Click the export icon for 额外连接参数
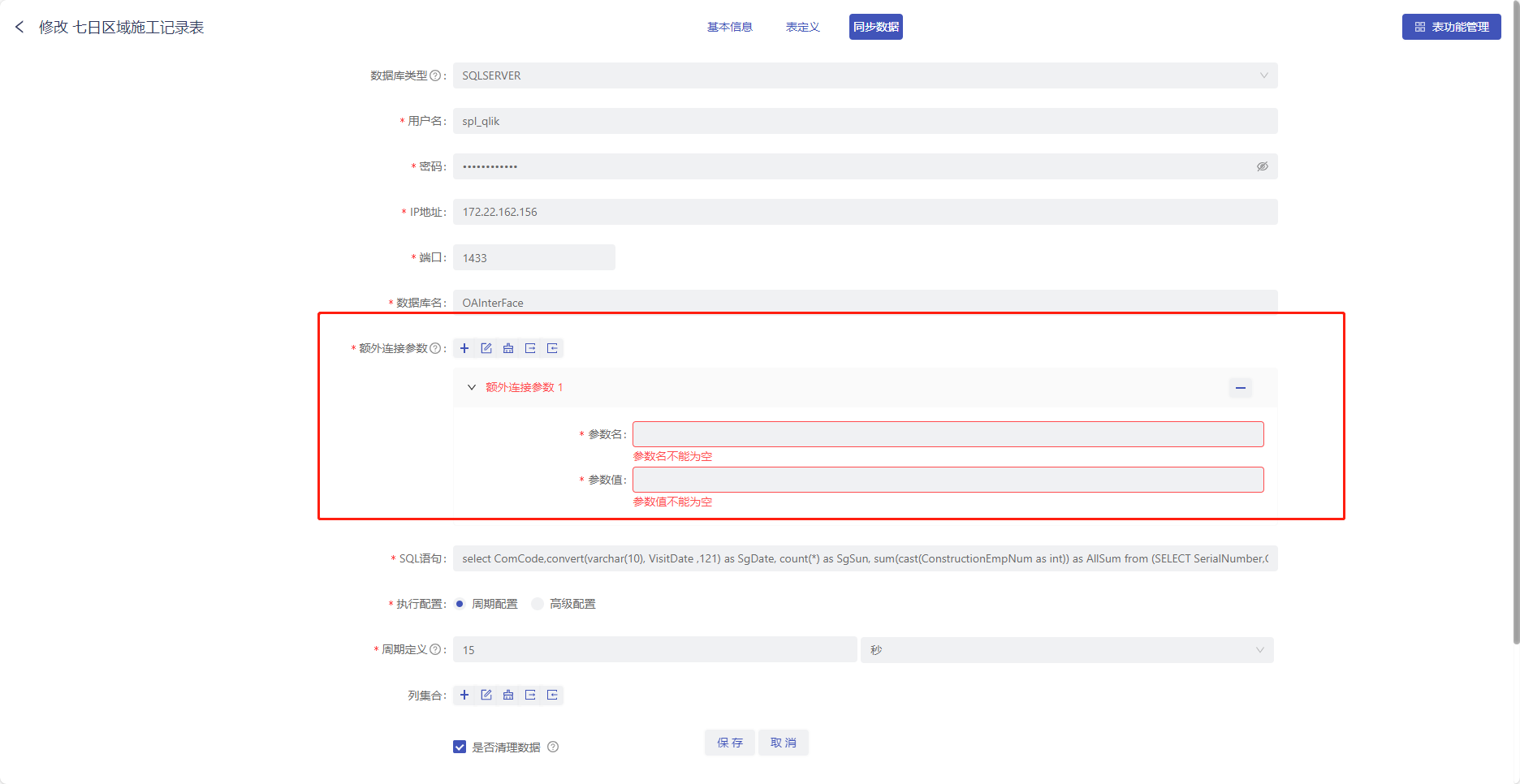Screen dimensions: 1520x784 [530, 348]
